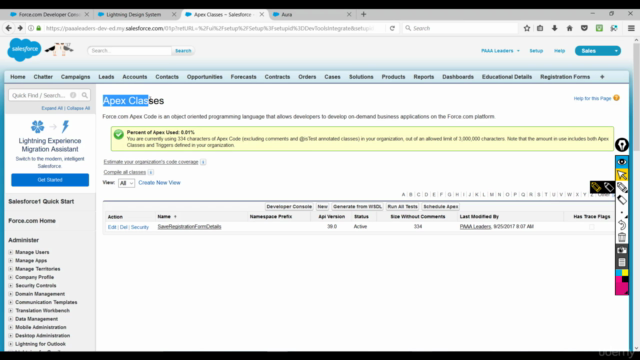Bookmark page with the star icon

[x=527, y=28]
